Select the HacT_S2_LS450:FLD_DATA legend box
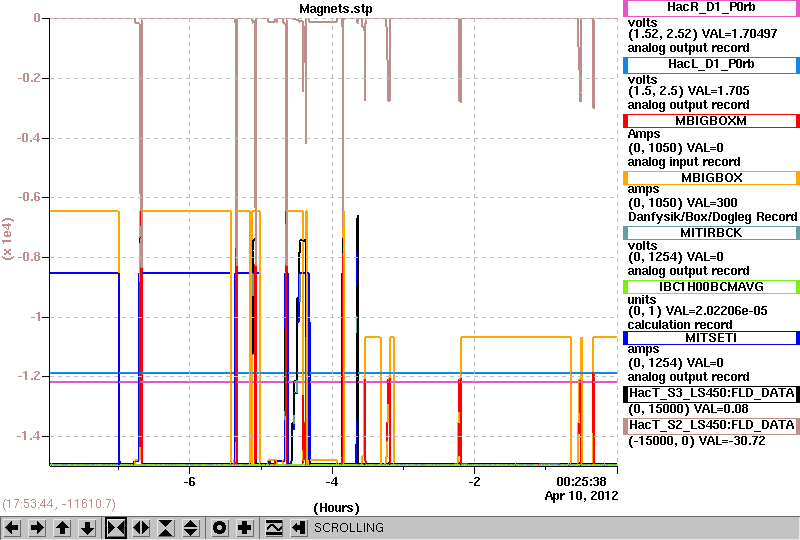Screen dimensions: 800x540 click(x=711, y=426)
